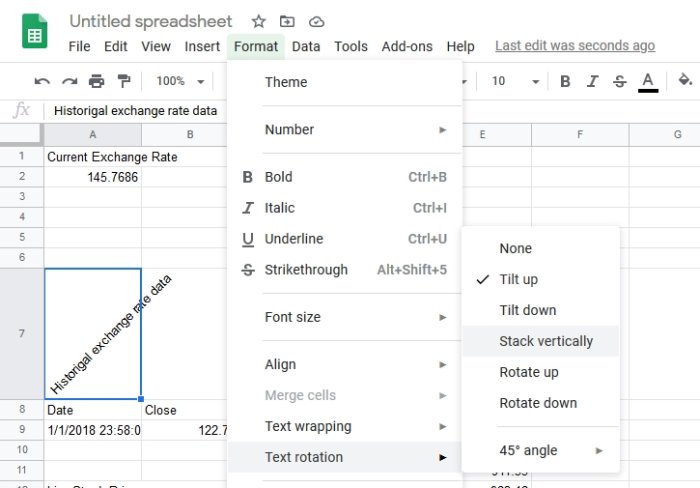Open the font size 10 dropdown
The image size is (700, 488).
click(515, 82)
